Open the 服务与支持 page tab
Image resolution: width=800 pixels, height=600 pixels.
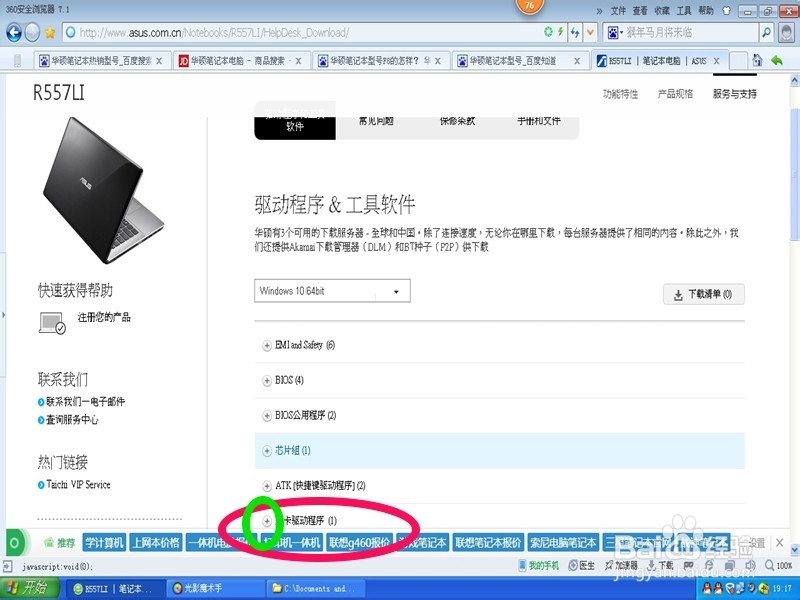(735, 94)
